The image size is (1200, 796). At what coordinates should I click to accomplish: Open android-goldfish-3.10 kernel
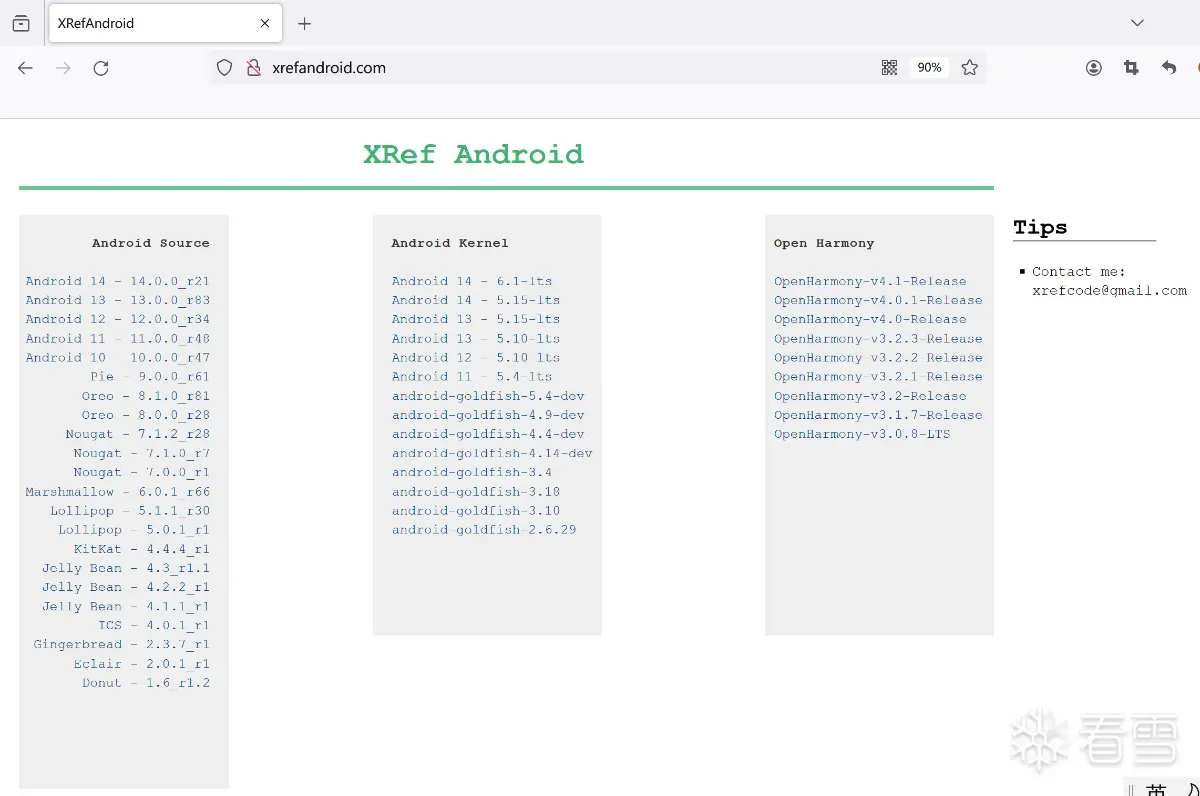[476, 511]
